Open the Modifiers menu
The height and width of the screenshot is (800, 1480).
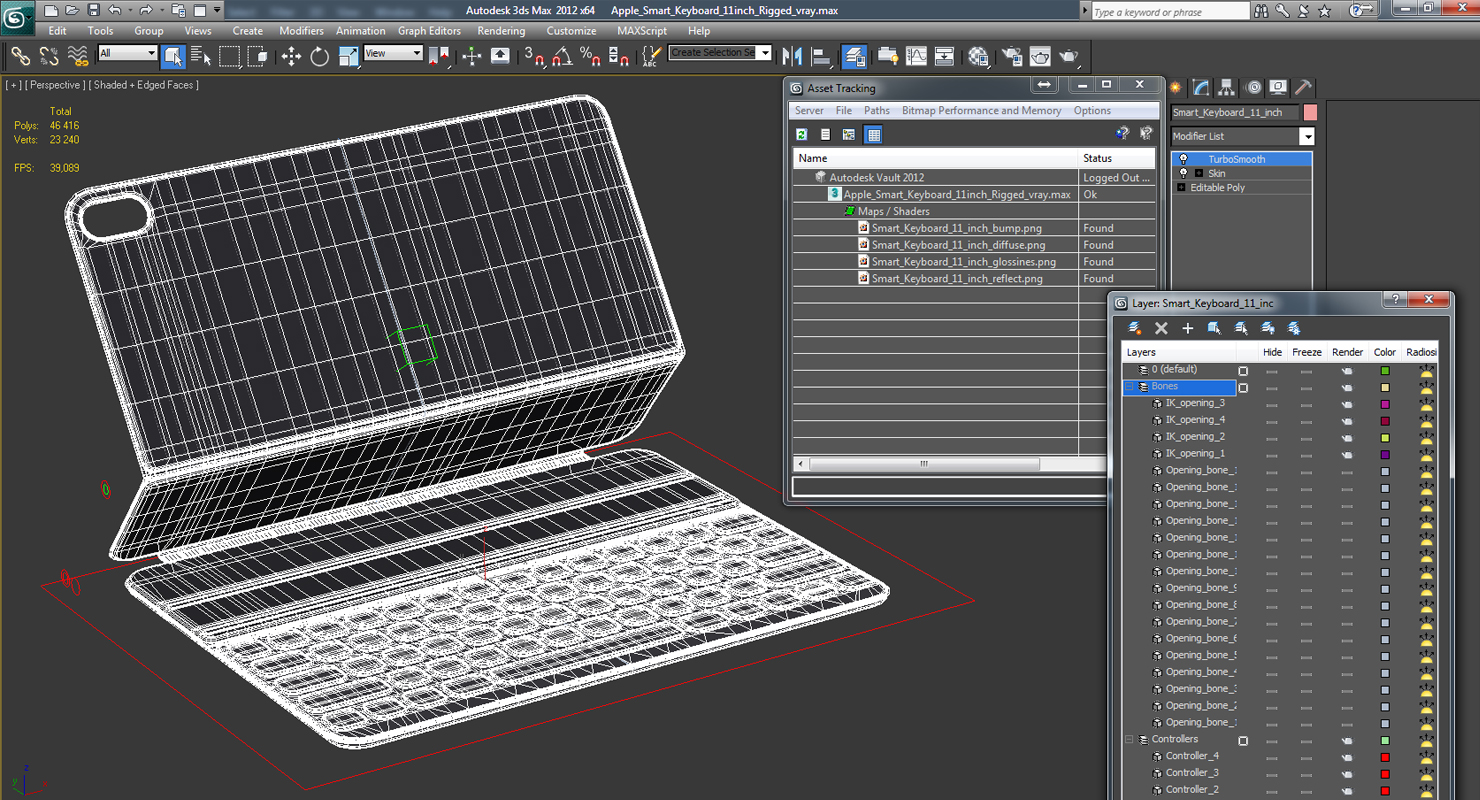(x=301, y=31)
